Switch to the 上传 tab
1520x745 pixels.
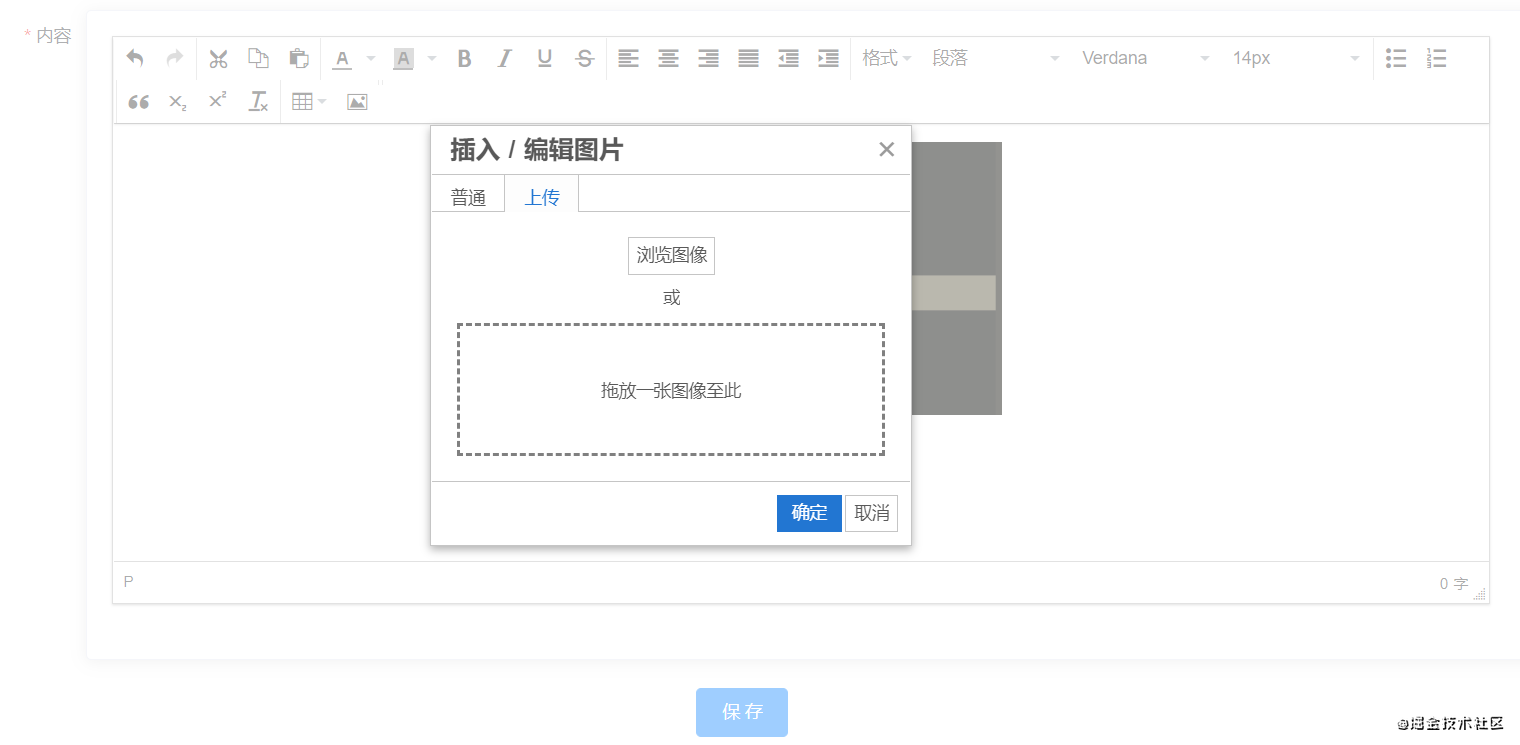pos(542,197)
